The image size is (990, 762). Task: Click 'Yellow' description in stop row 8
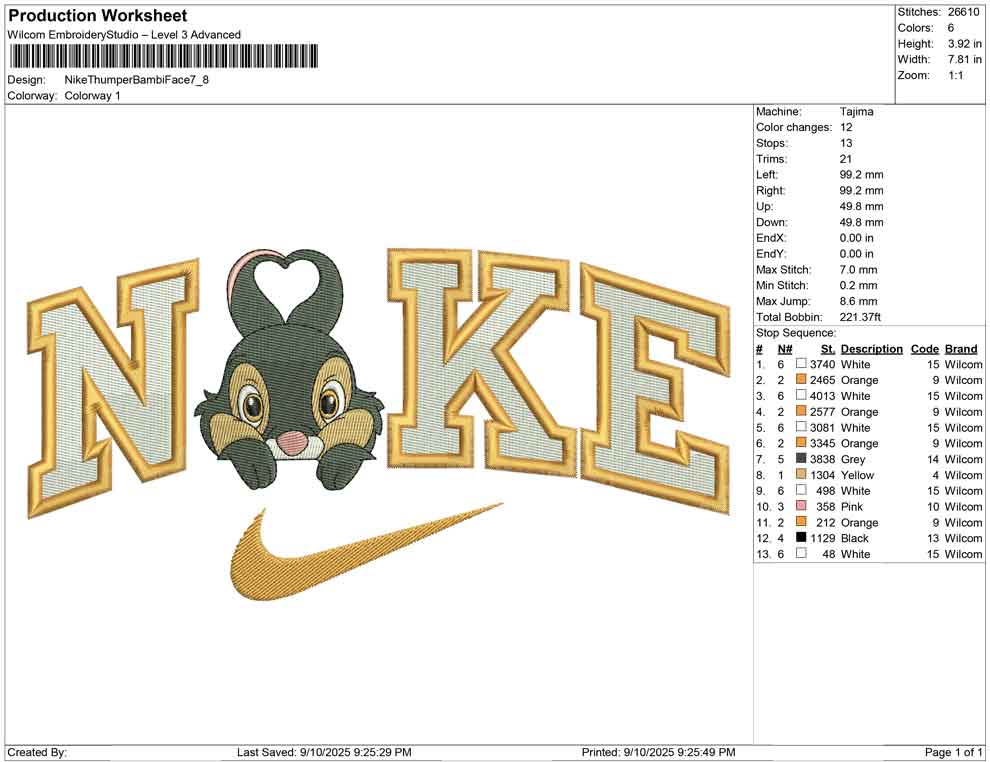point(857,475)
